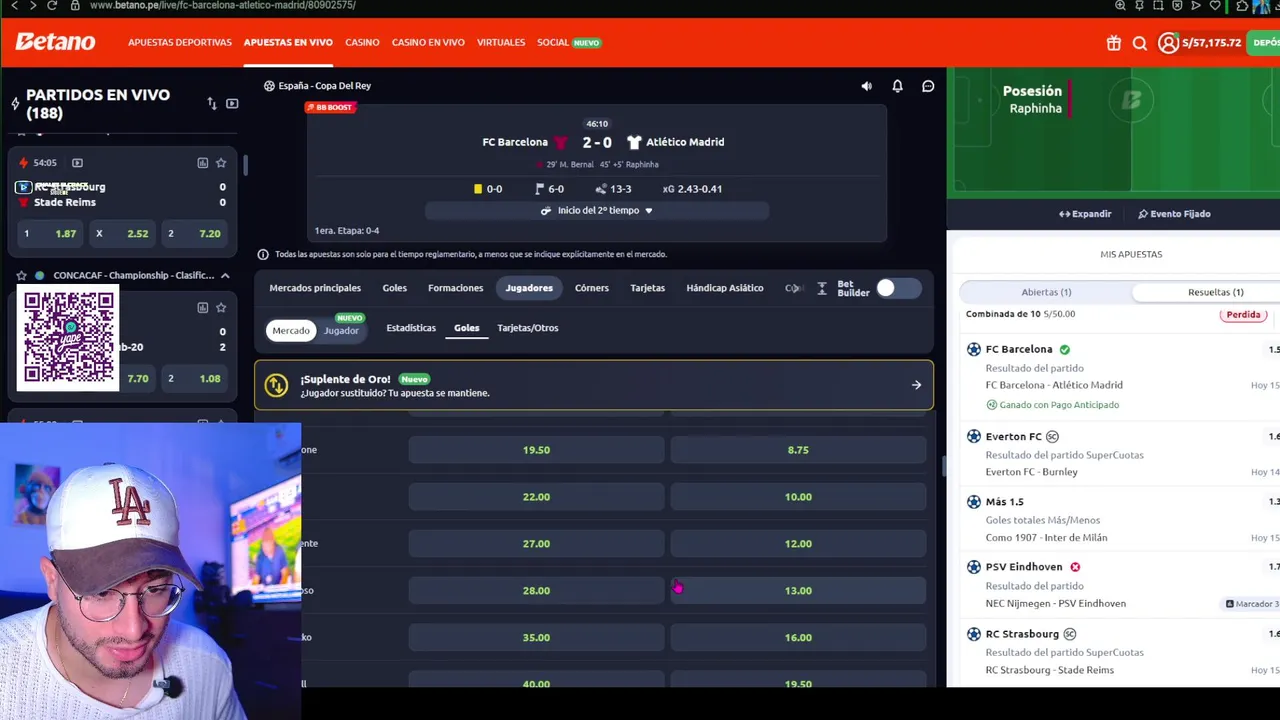
Task: Open the chat bubble icon
Action: pos(928,86)
